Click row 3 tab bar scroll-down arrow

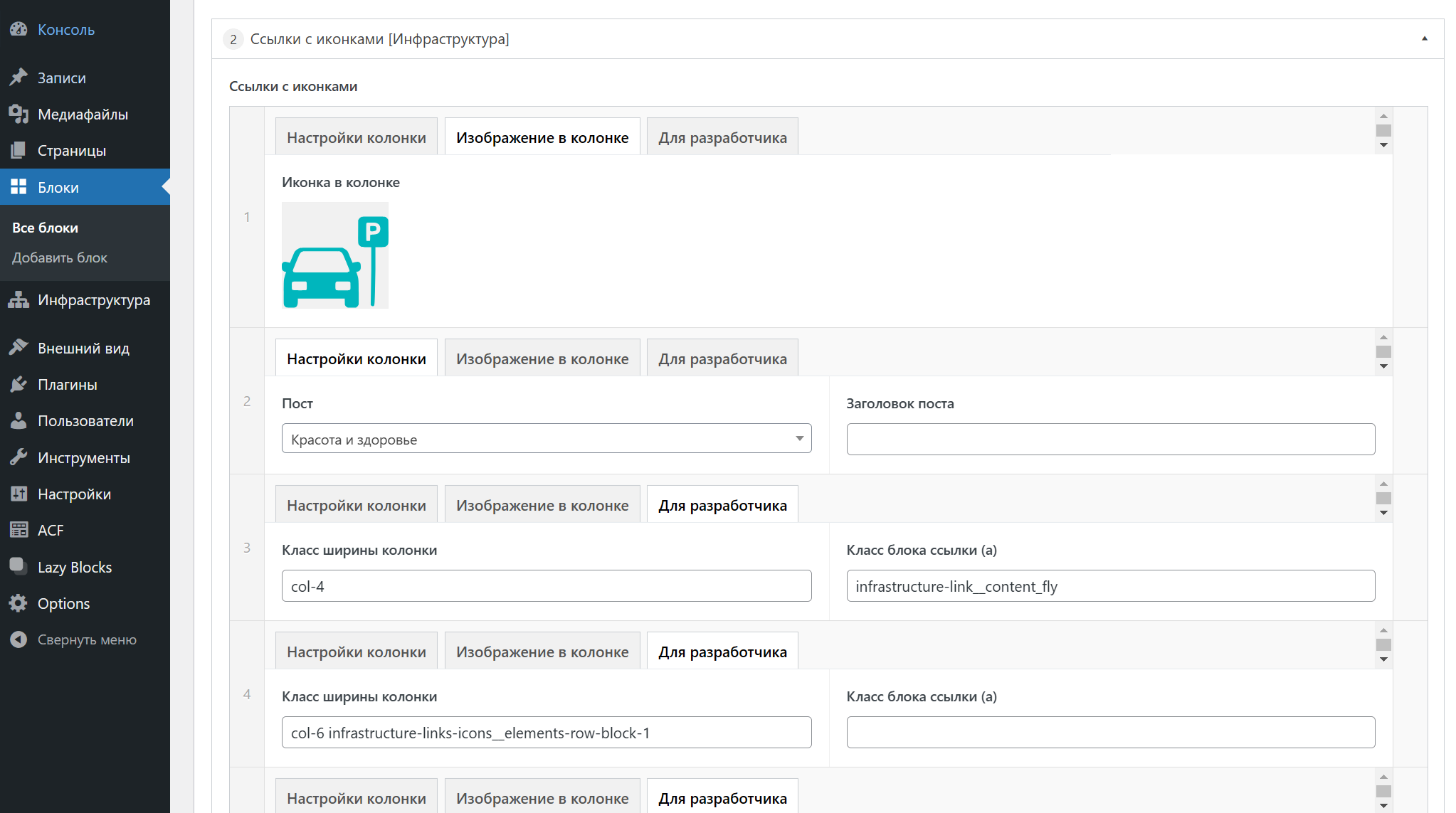pos(1383,513)
